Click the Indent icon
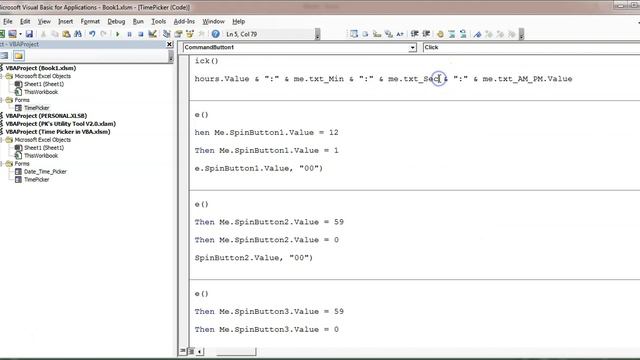This screenshot has height=360, width=640. [x=415, y=34]
